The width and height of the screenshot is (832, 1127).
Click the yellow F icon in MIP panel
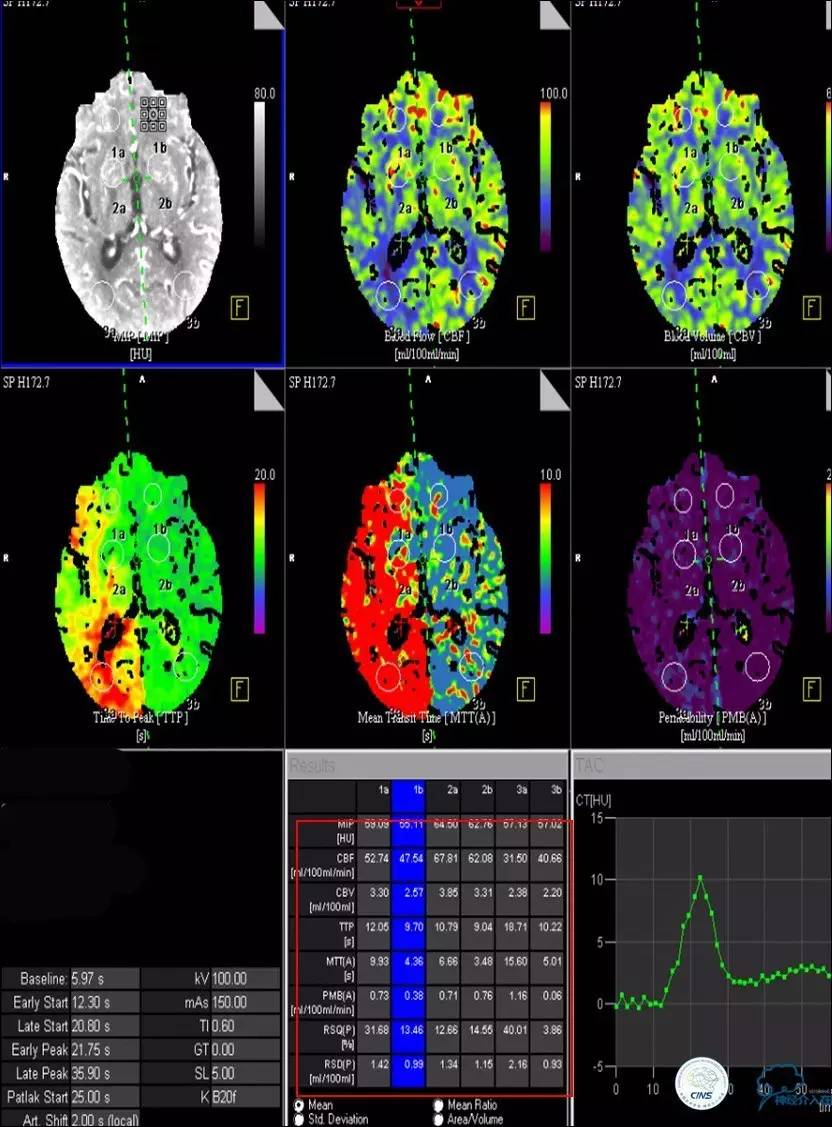[x=241, y=306]
